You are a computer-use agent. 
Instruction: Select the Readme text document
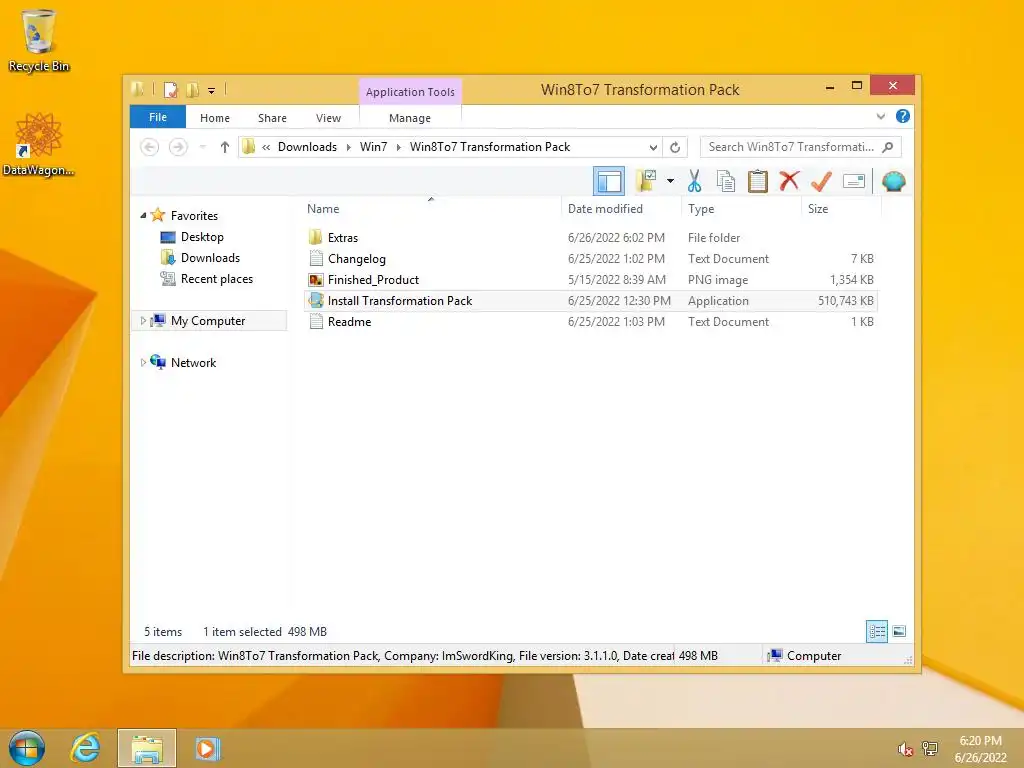pyautogui.click(x=592, y=321)
